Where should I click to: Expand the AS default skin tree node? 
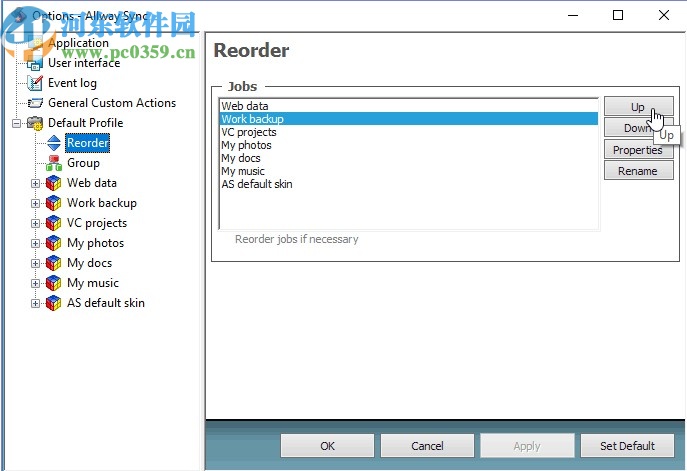(x=35, y=304)
